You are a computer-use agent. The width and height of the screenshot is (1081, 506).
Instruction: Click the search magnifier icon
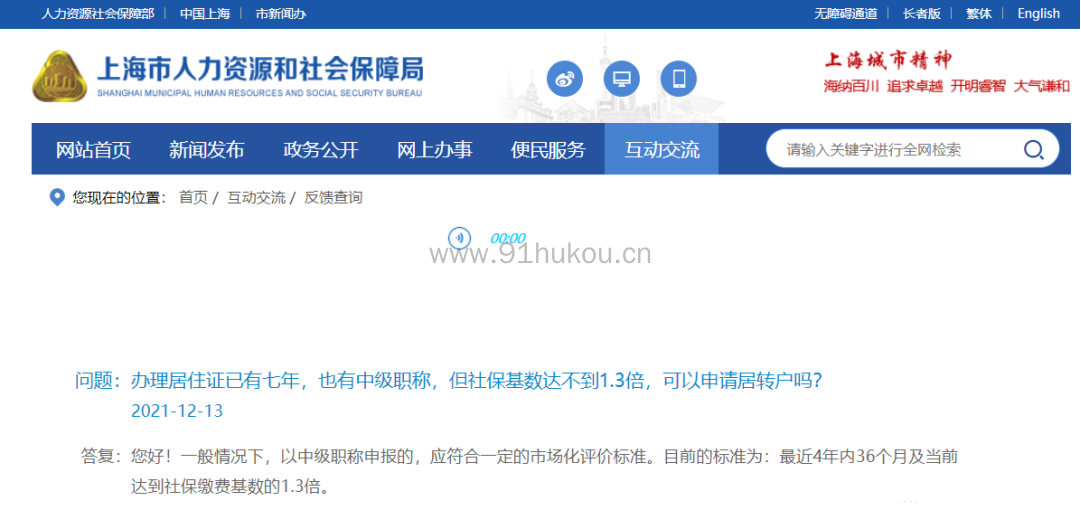pyautogui.click(x=1033, y=150)
